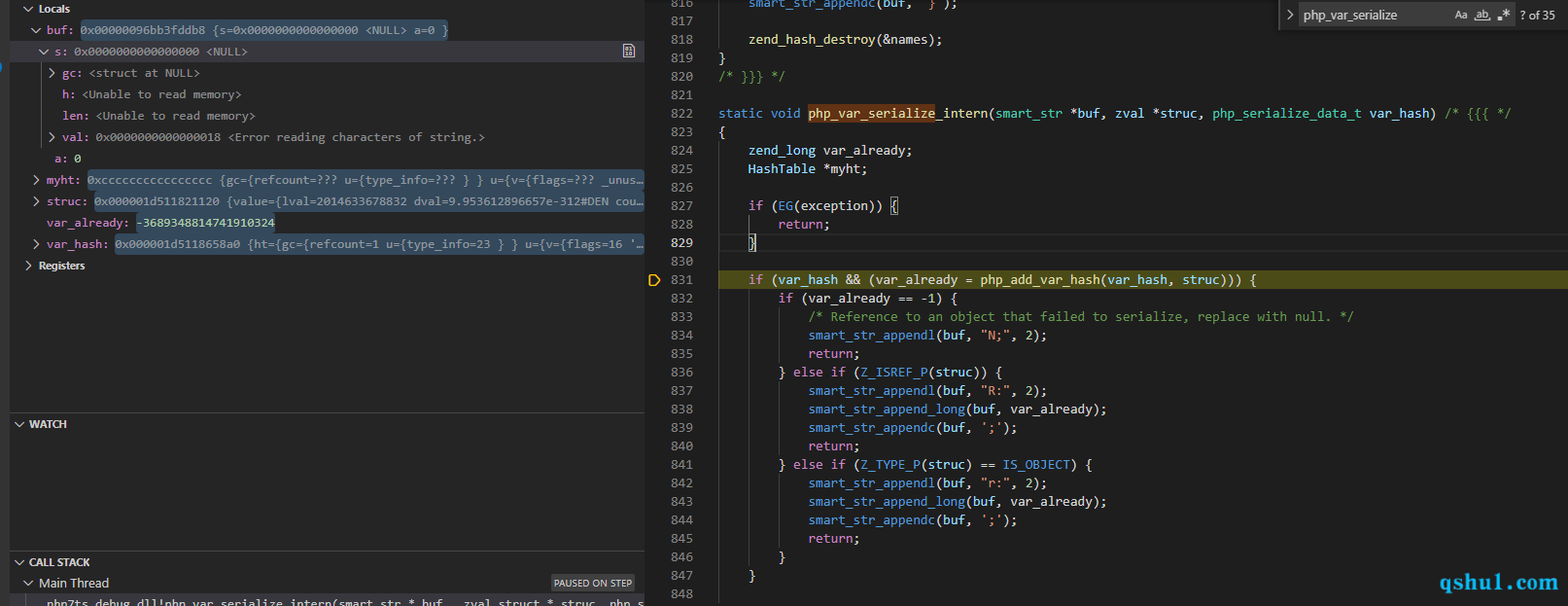Toggle Match Case in the find widget
The height and width of the screenshot is (606, 1568).
[1461, 15]
